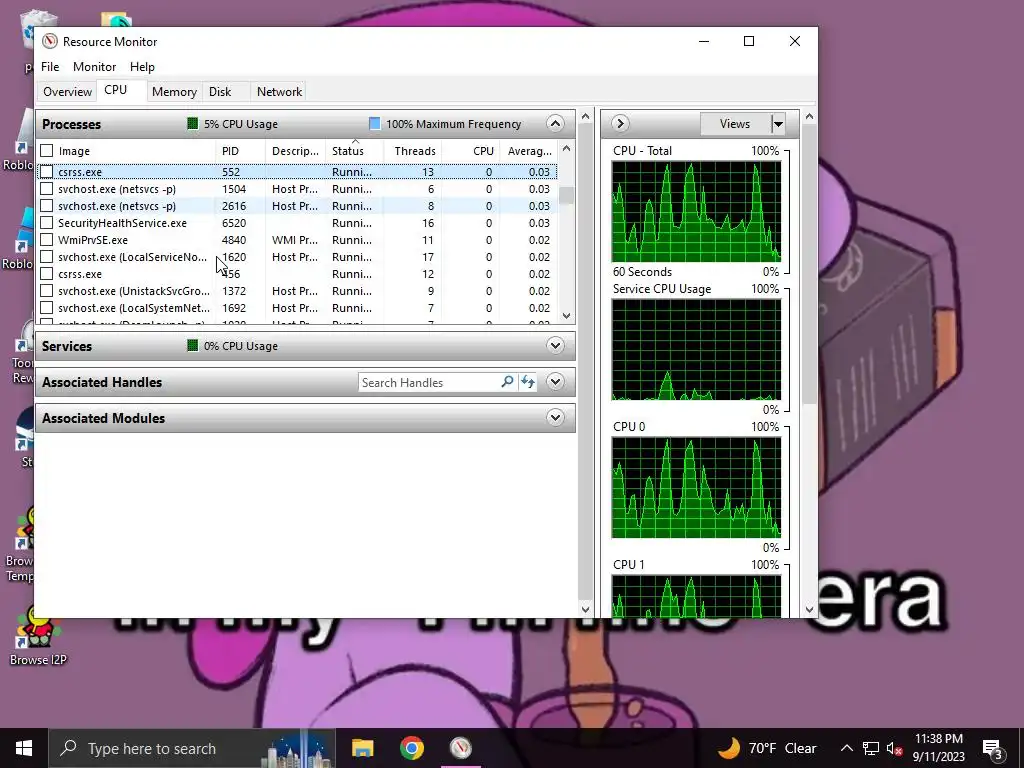
Task: Open the notification center icon
Action: click(x=993, y=748)
